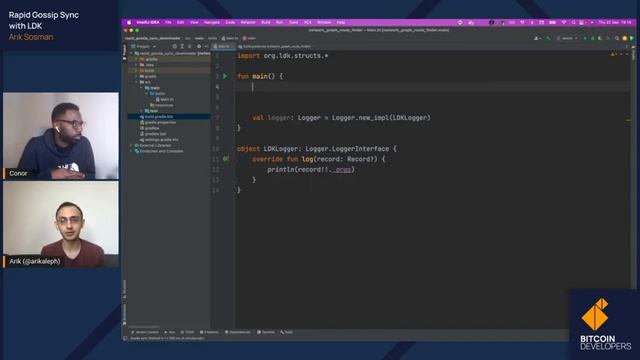The image size is (640, 360).
Task: Open the Version Control tool window
Action: click(x=145, y=332)
